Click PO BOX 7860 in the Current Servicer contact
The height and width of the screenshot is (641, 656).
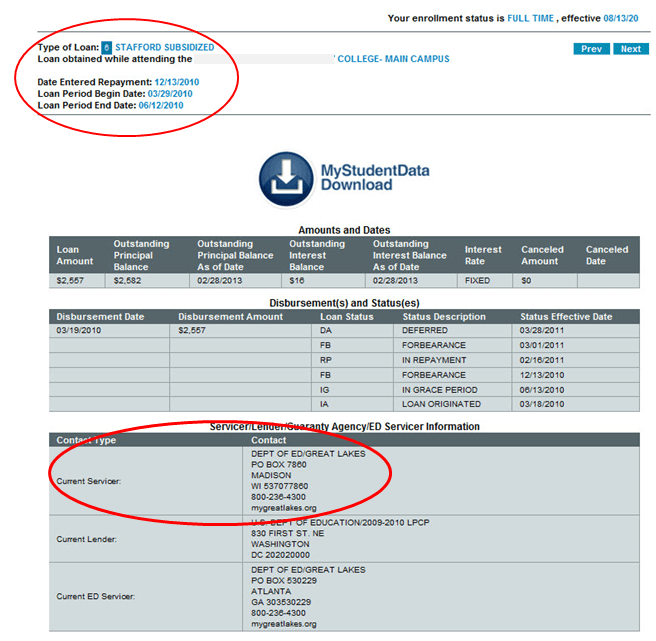coord(279,465)
